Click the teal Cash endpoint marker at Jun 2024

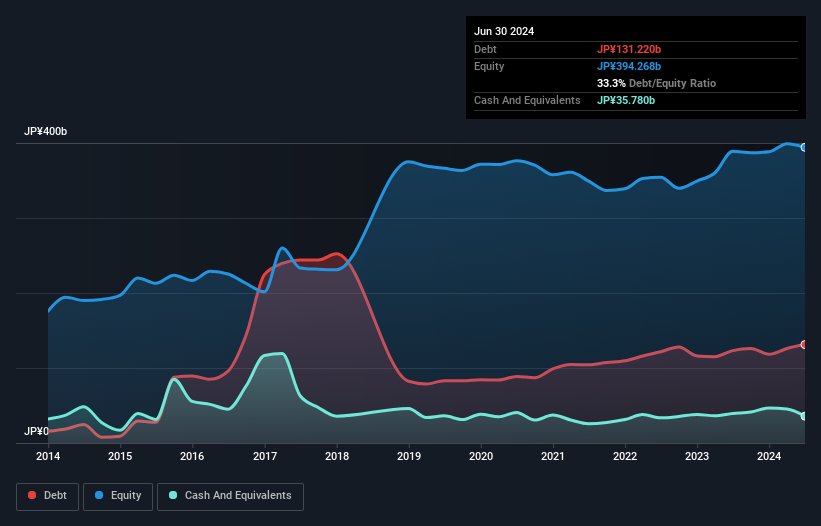(804, 416)
